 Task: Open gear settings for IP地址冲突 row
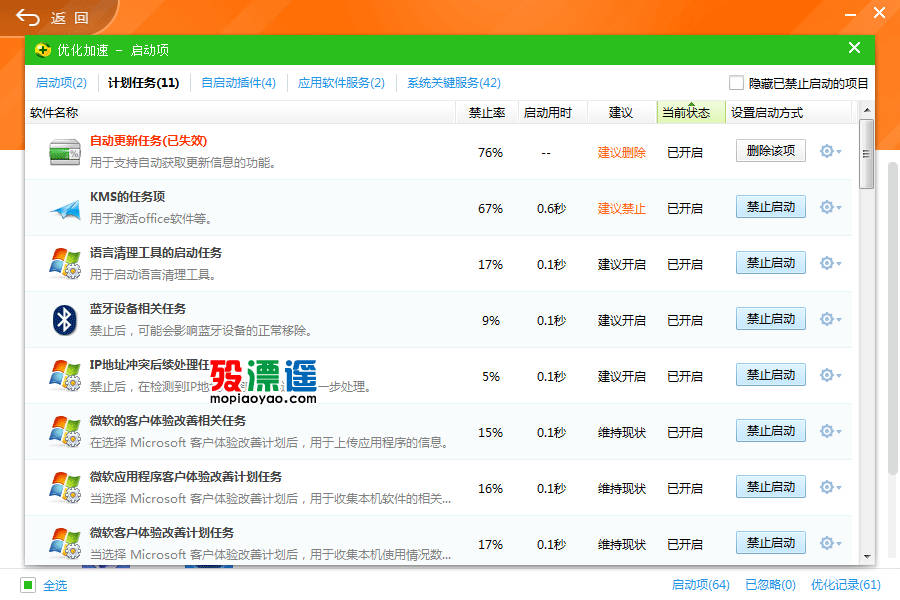point(830,375)
